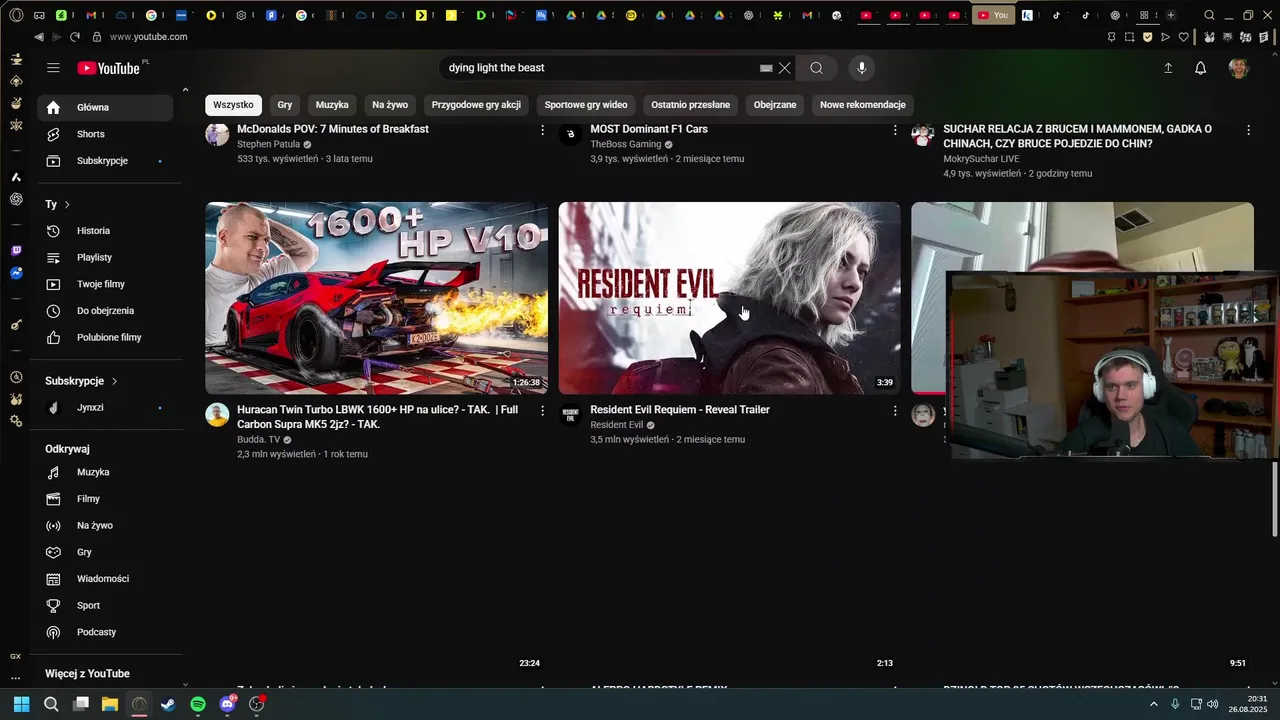
Task: Open the YouTube notifications bell
Action: (1201, 68)
